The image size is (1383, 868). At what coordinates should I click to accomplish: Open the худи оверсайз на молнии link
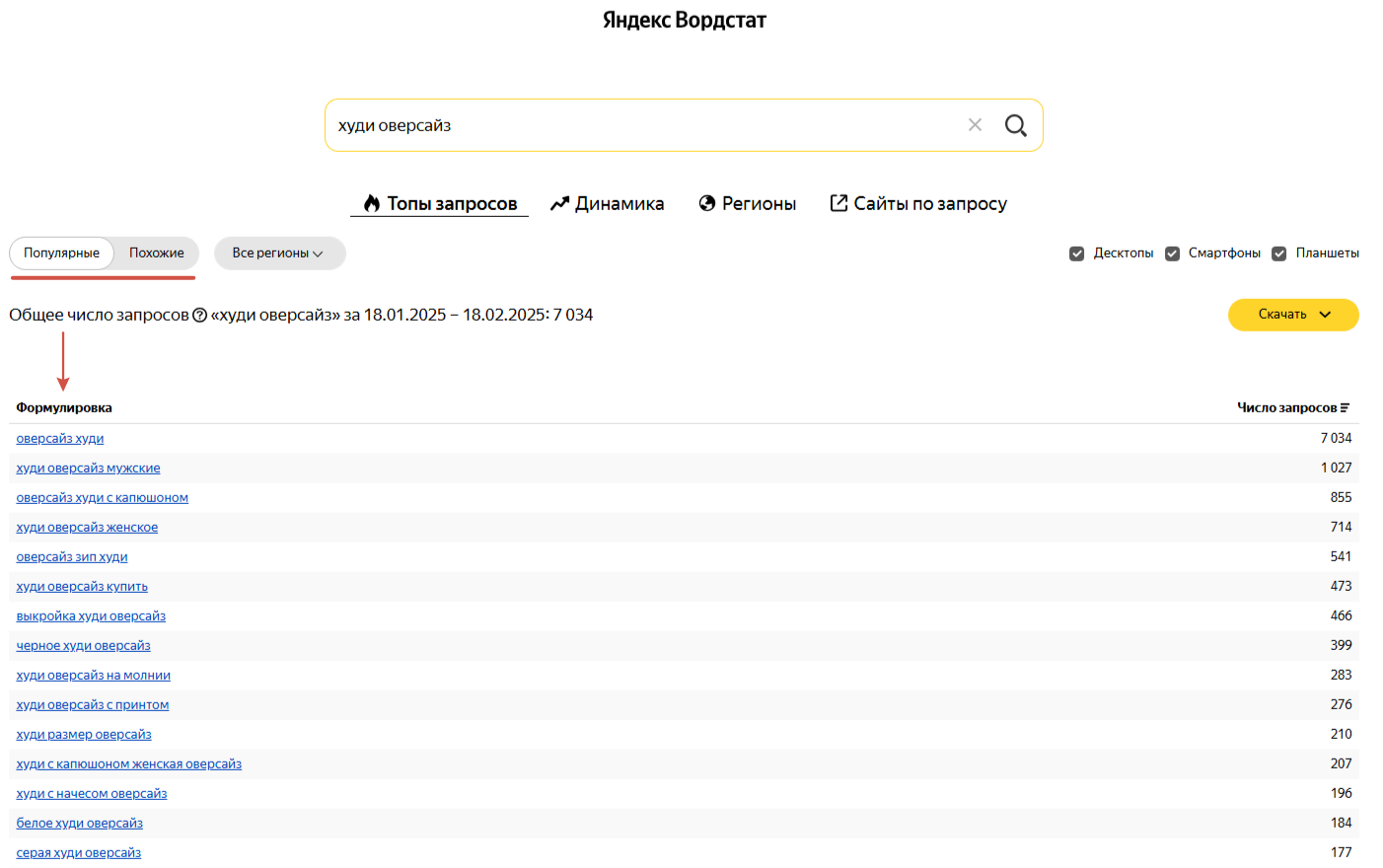tap(94, 675)
